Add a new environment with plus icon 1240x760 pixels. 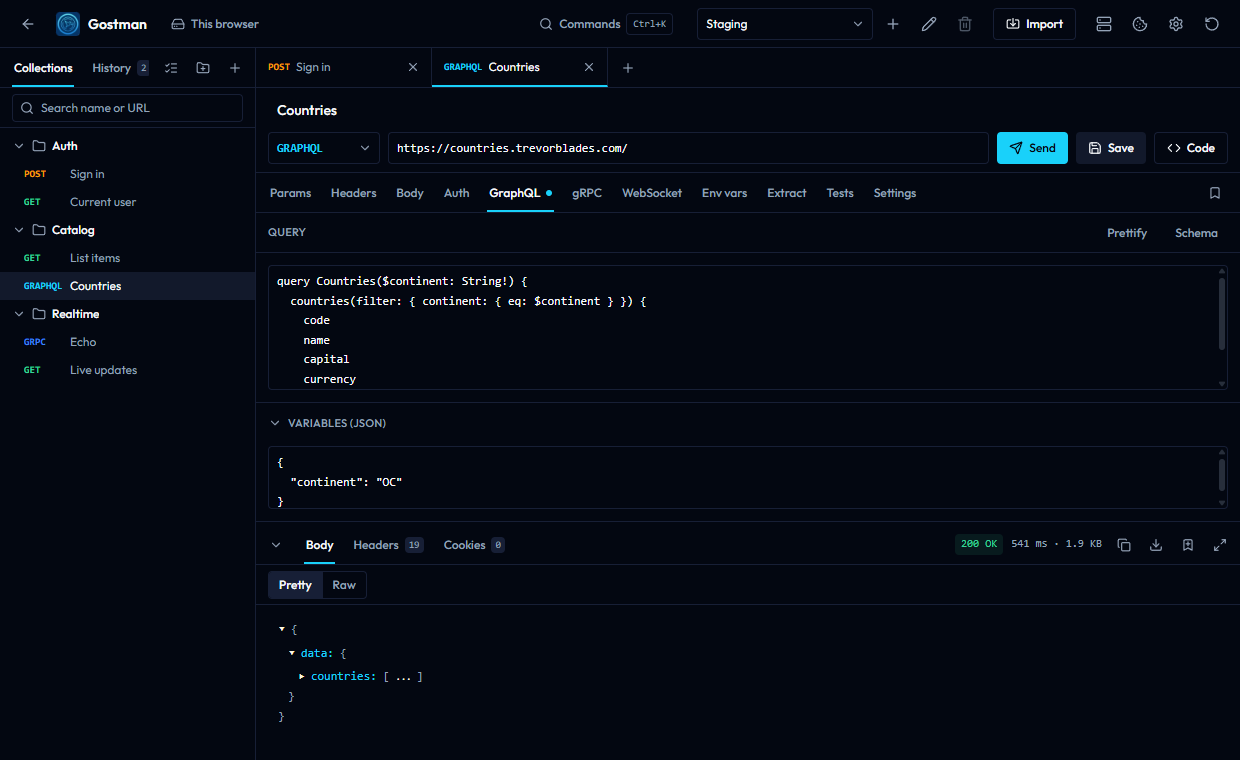pyautogui.click(x=893, y=24)
